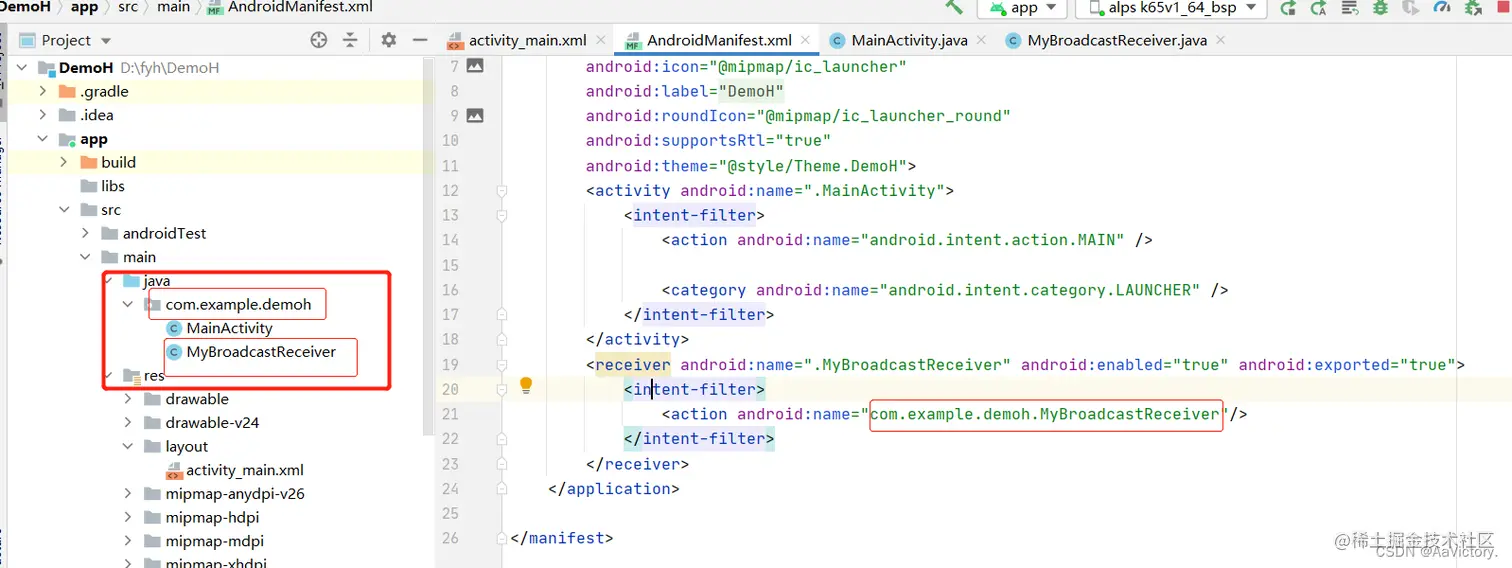Click gutter image icon on line 7
The width and height of the screenshot is (1512, 568).
pos(475,66)
